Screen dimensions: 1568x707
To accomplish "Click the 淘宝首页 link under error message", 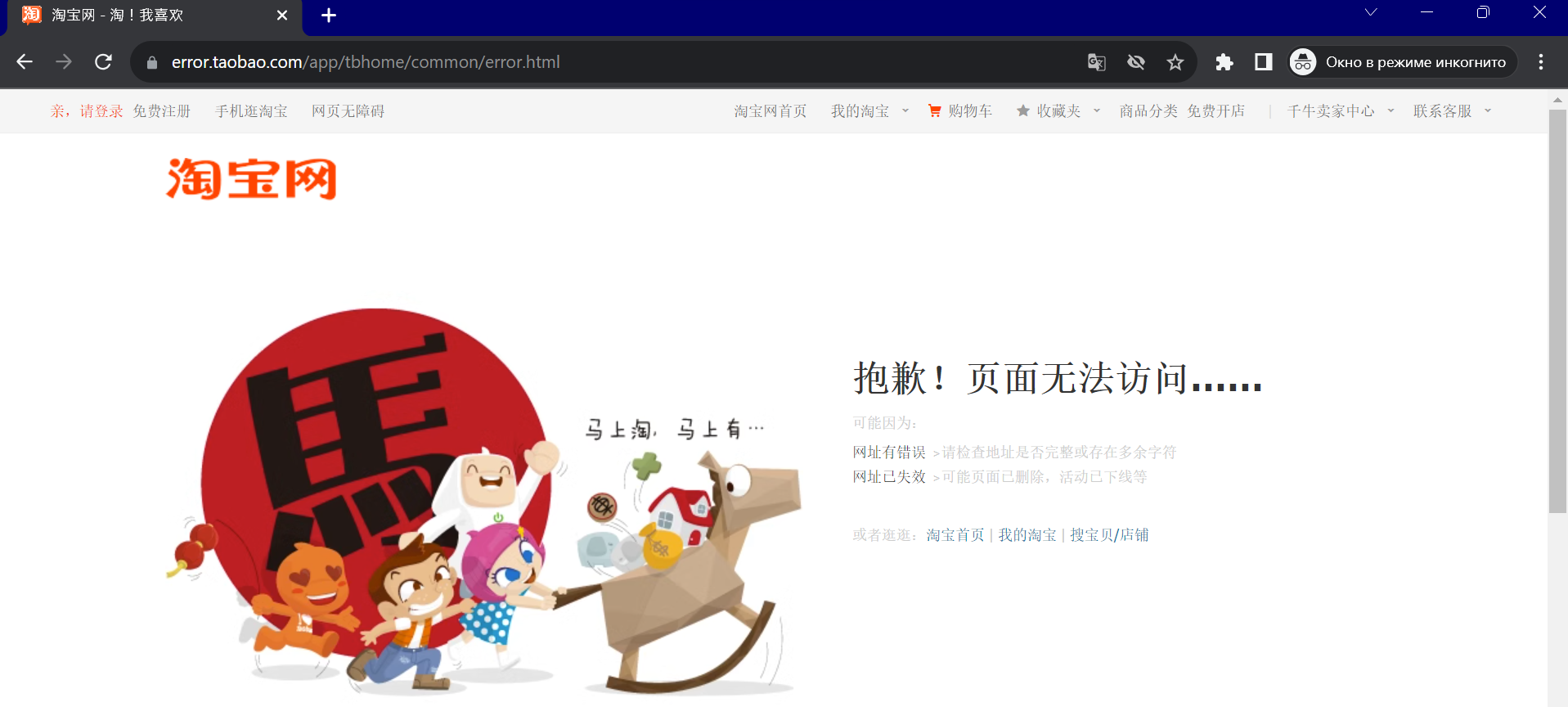I will [955, 535].
